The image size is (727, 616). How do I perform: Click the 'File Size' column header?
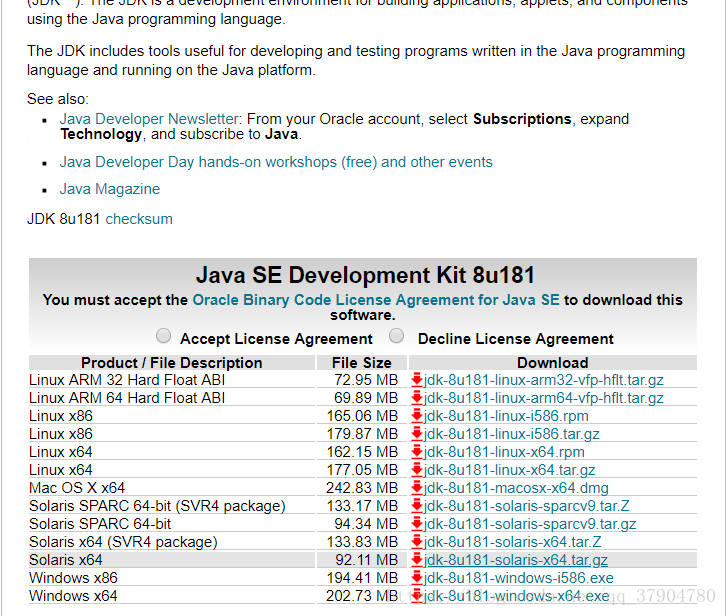point(362,362)
